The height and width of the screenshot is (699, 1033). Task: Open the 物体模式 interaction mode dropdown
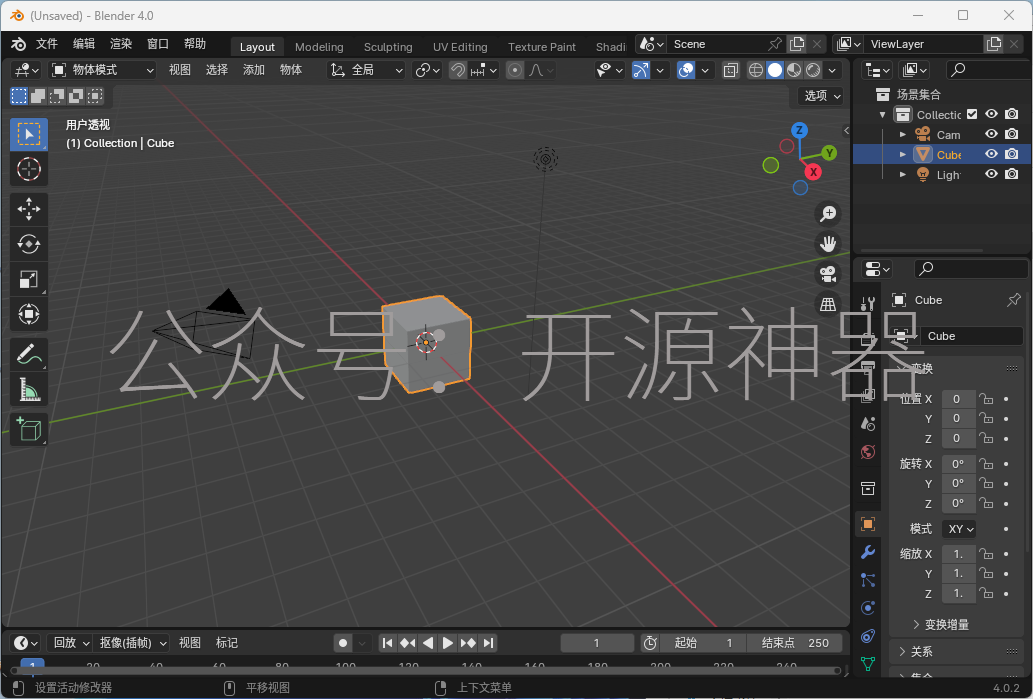[x=103, y=70]
